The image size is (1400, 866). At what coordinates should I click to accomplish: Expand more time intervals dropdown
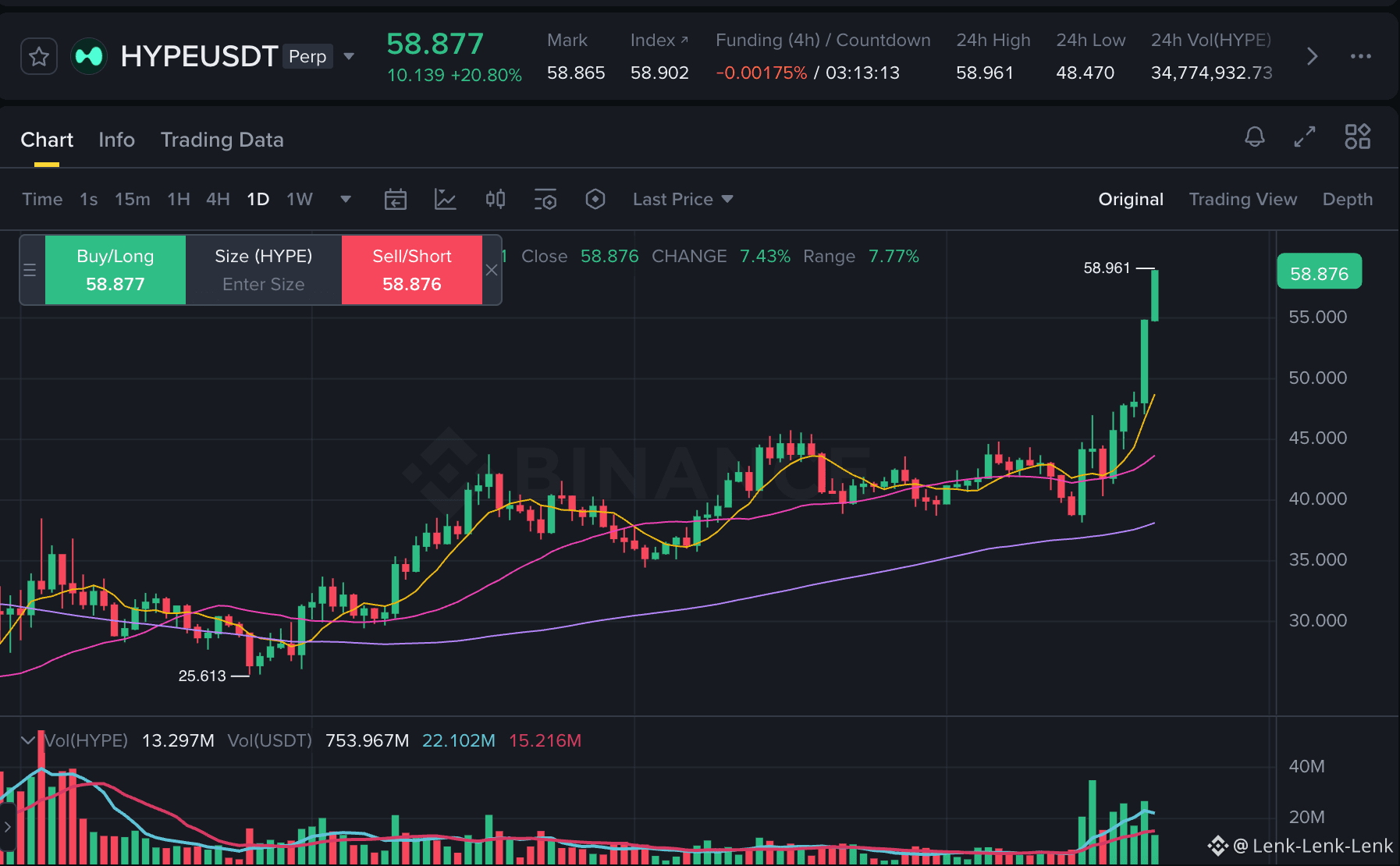pyautogui.click(x=346, y=199)
